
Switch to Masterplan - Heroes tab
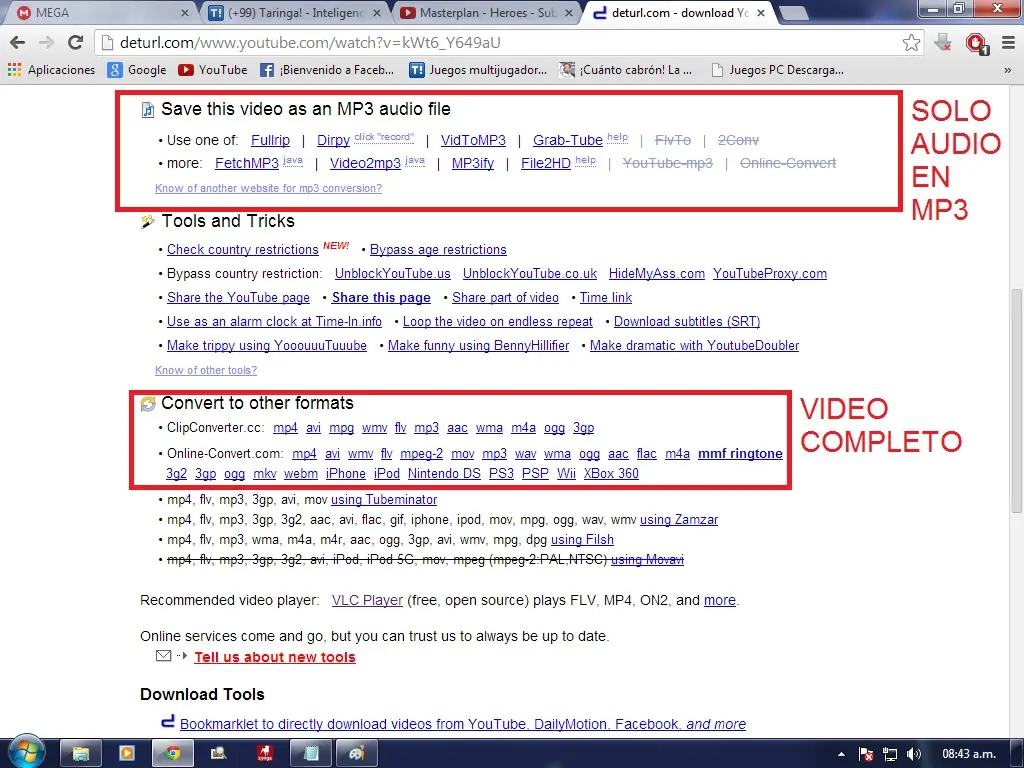pyautogui.click(x=487, y=12)
